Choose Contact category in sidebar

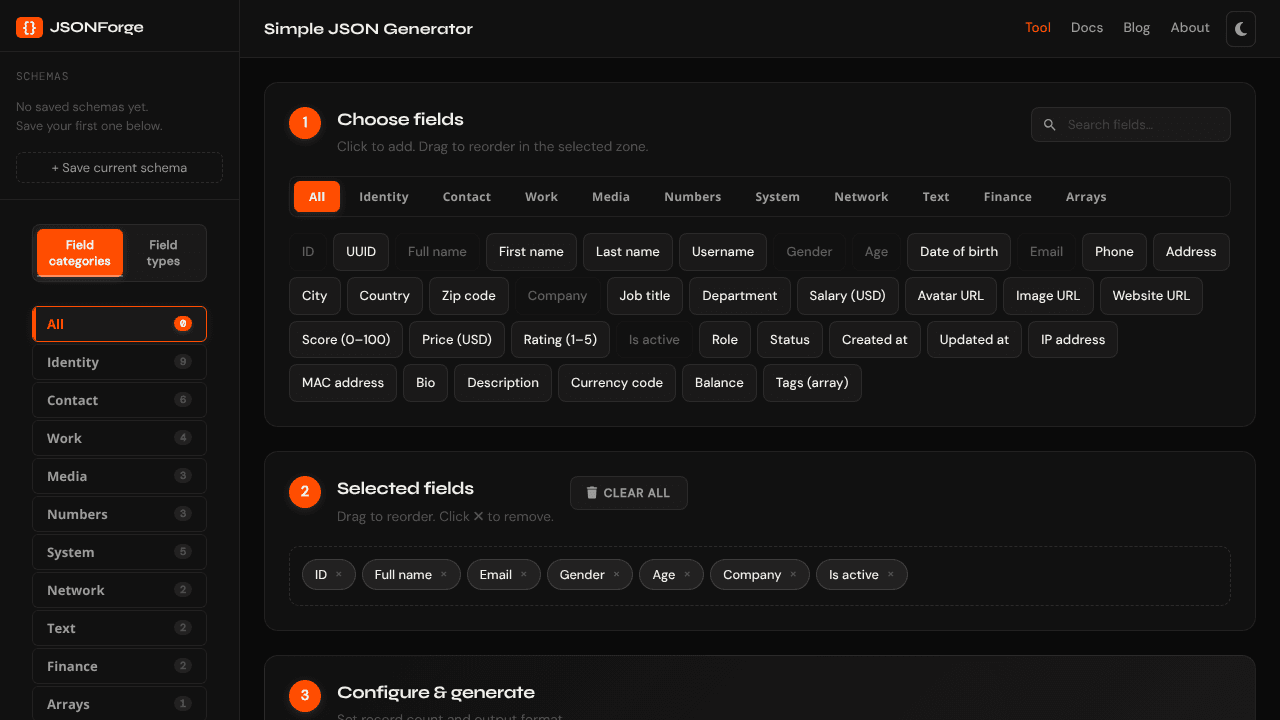pyautogui.click(x=119, y=400)
